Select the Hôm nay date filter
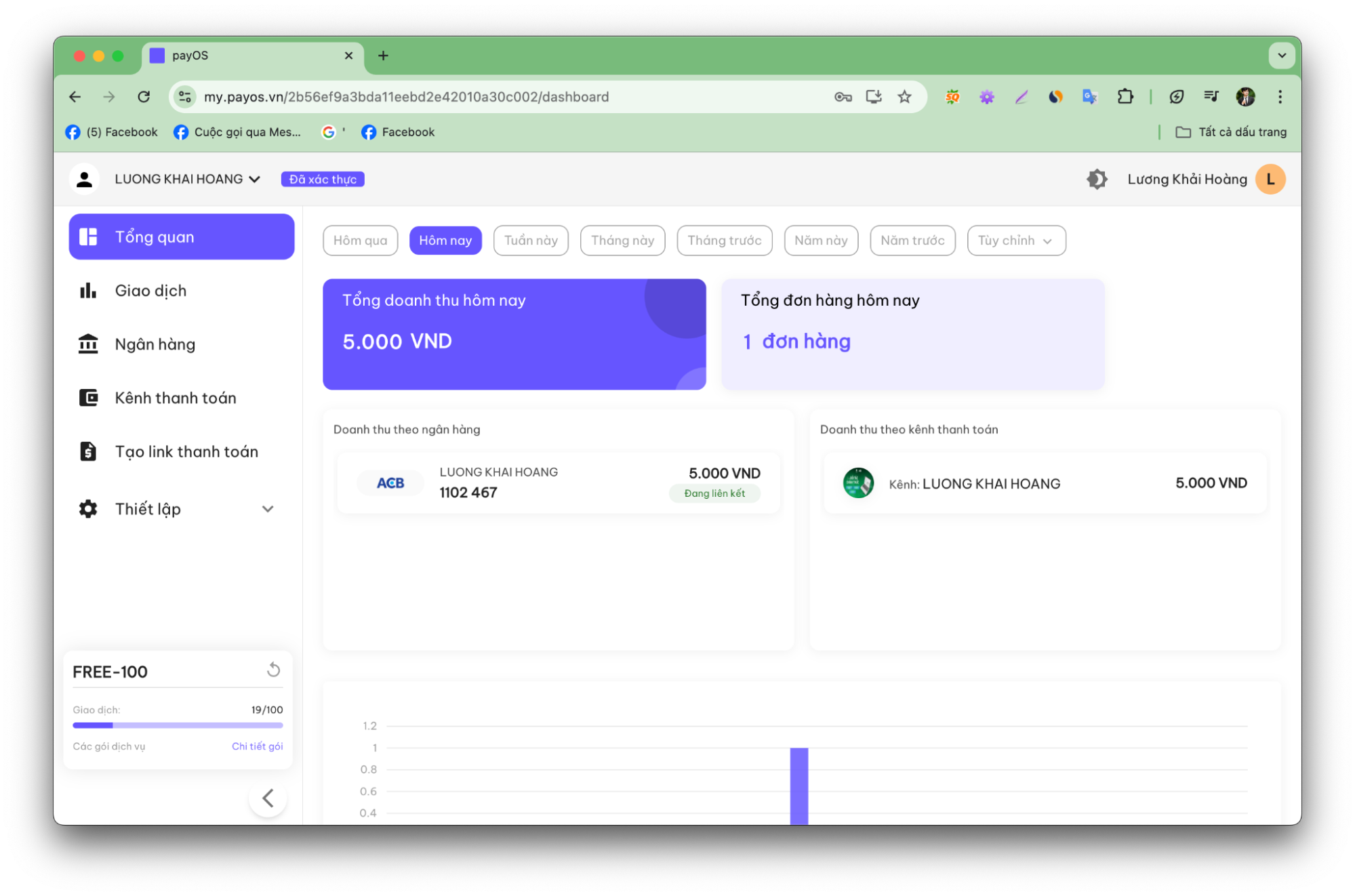 click(x=445, y=241)
